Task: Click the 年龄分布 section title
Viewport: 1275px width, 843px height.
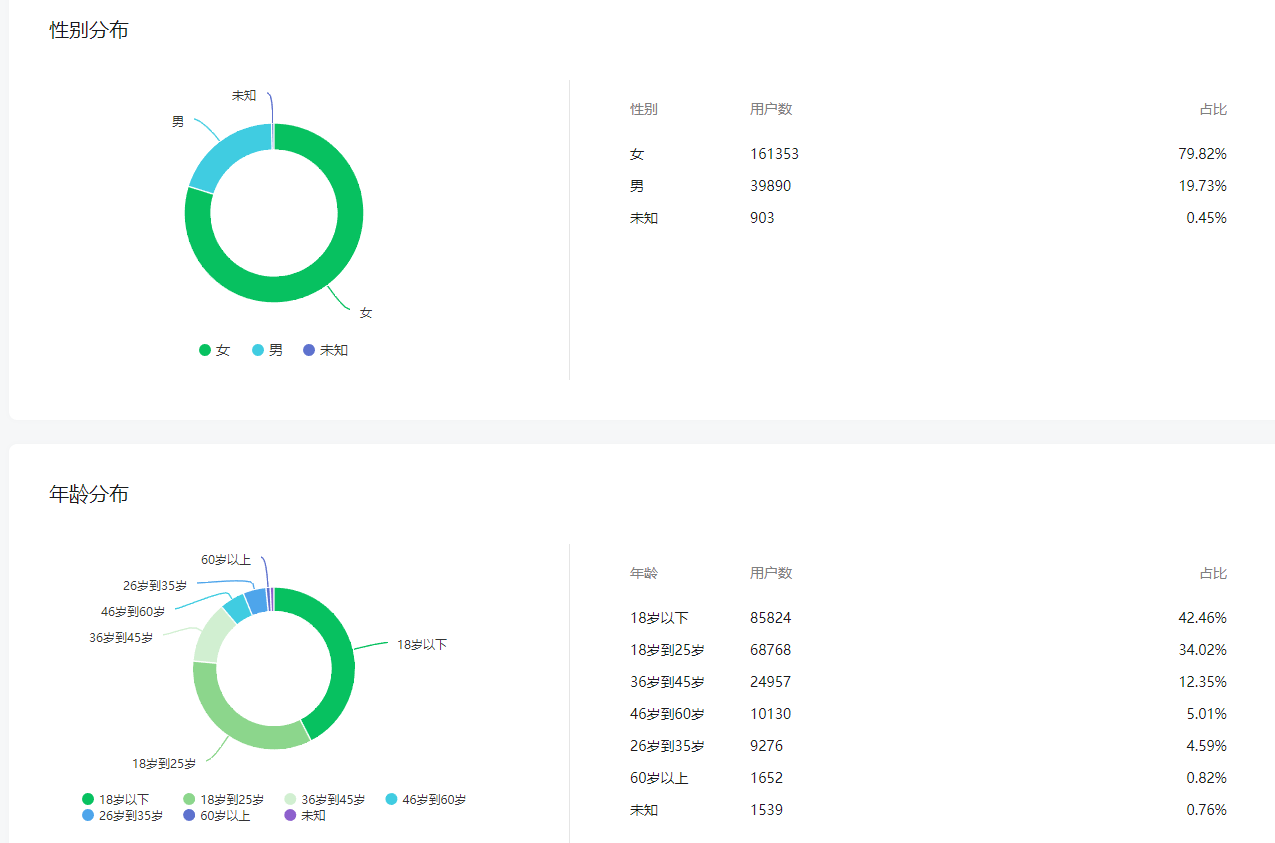Action: pos(89,494)
